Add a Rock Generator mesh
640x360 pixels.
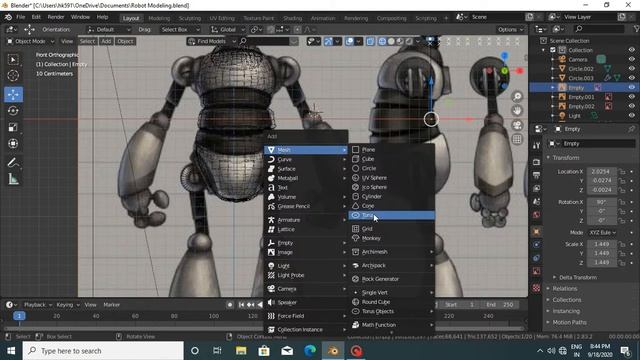click(391, 279)
